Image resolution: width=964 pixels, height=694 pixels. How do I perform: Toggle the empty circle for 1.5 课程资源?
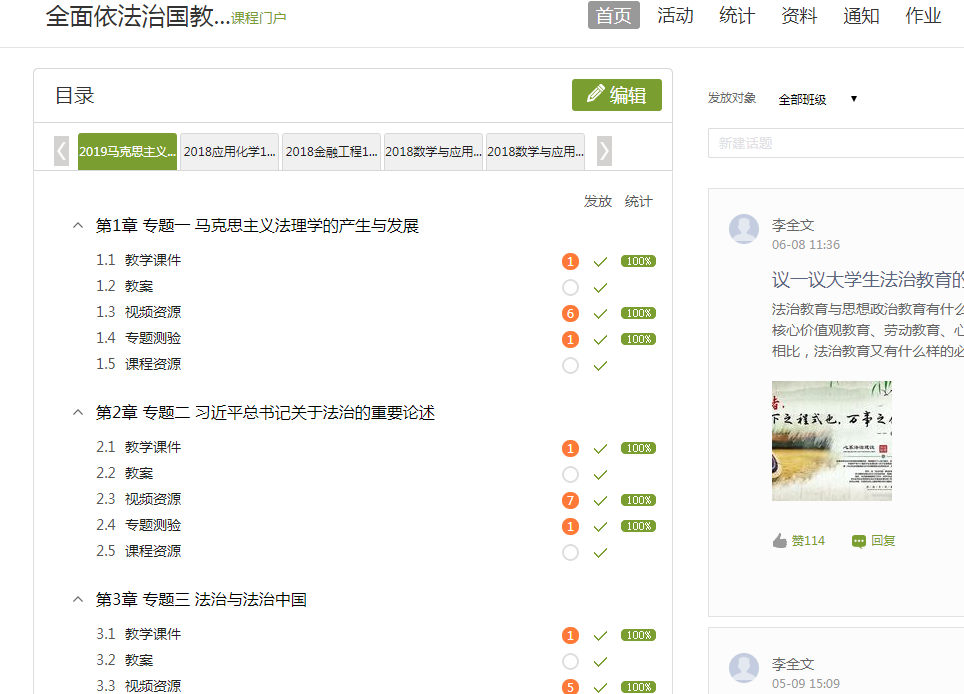(x=570, y=366)
